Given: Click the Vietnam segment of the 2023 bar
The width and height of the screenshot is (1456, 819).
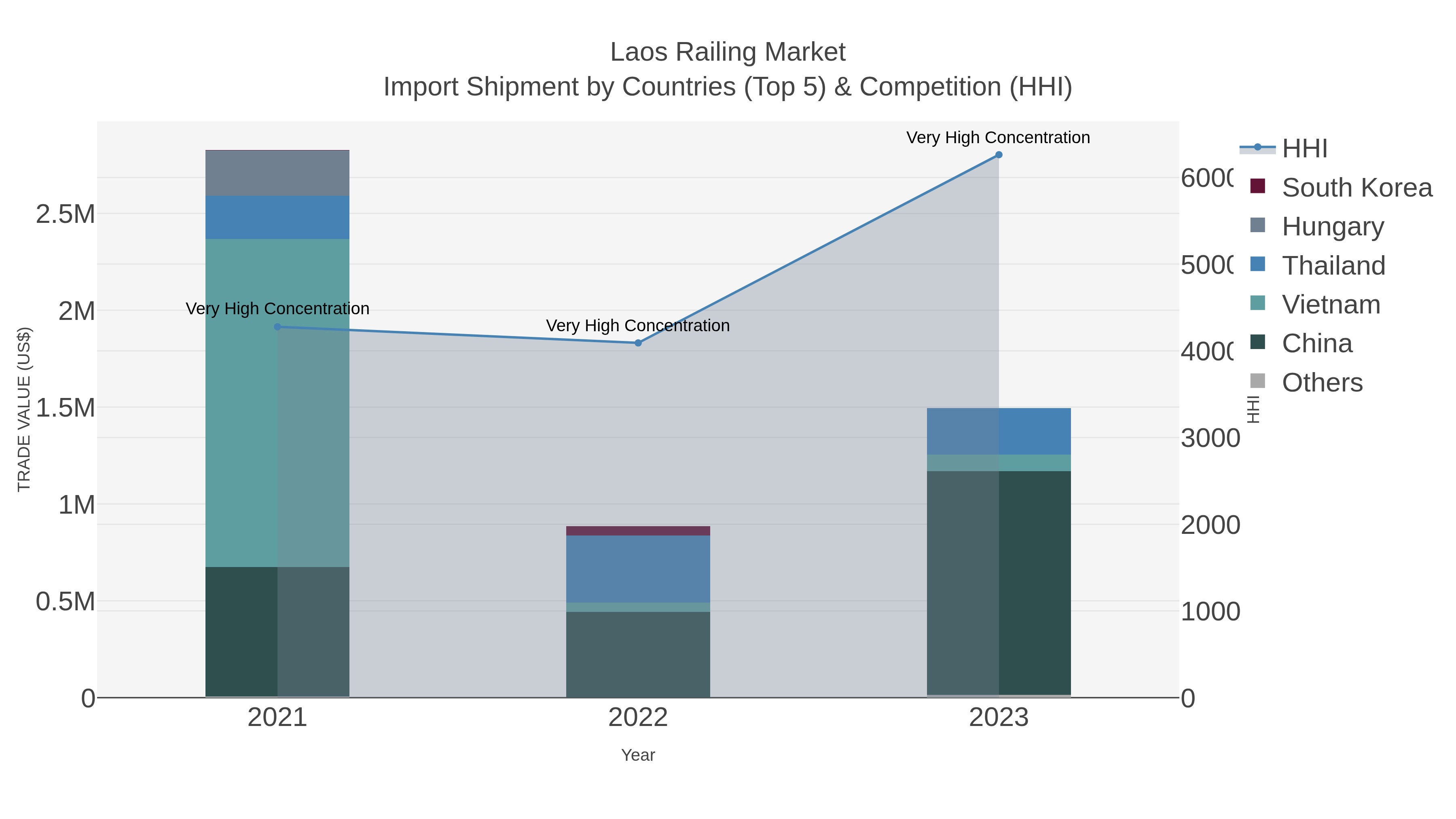Looking at the screenshot, I should pos(999,463).
